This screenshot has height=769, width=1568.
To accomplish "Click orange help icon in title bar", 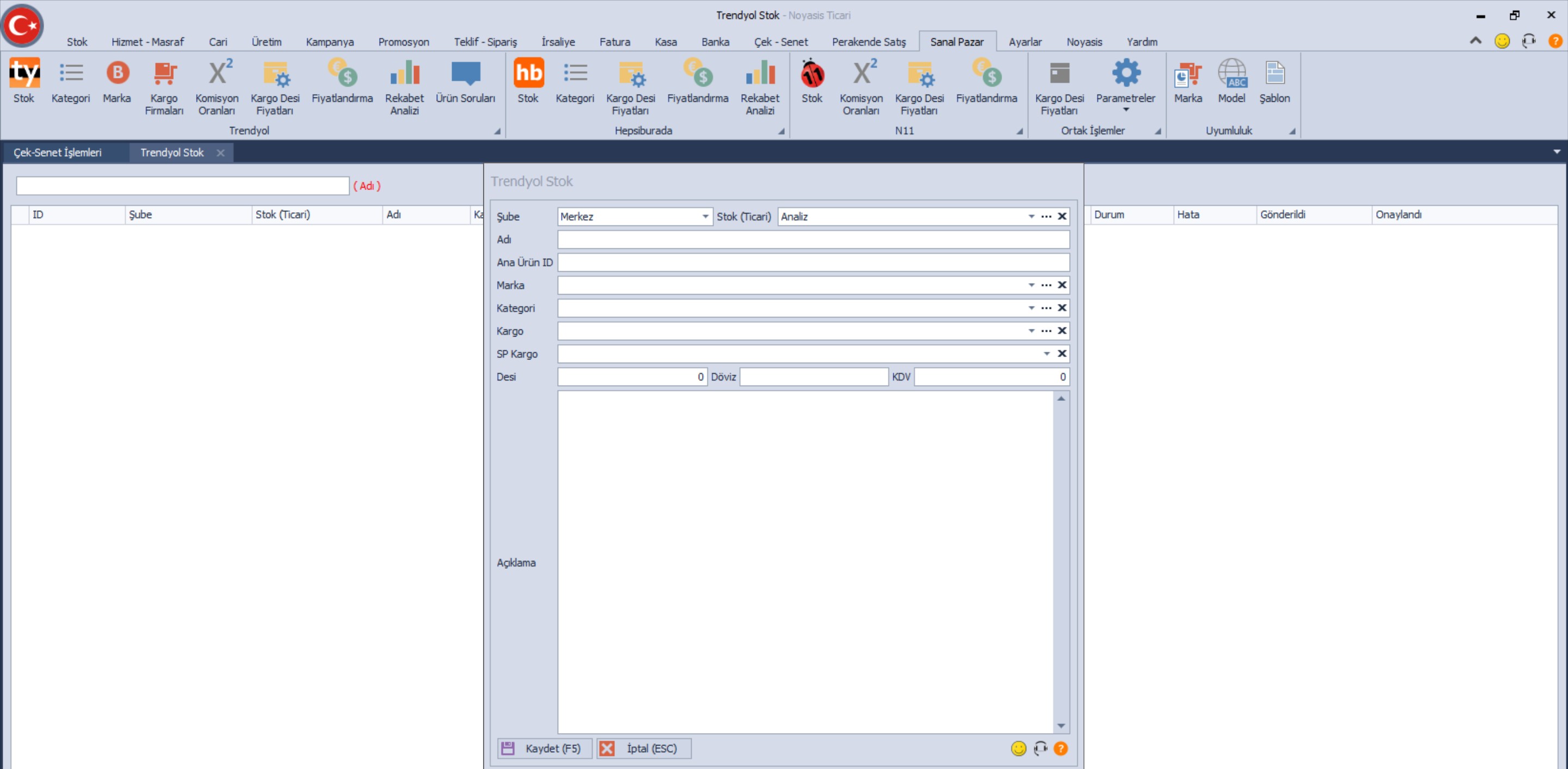I will 1554,41.
